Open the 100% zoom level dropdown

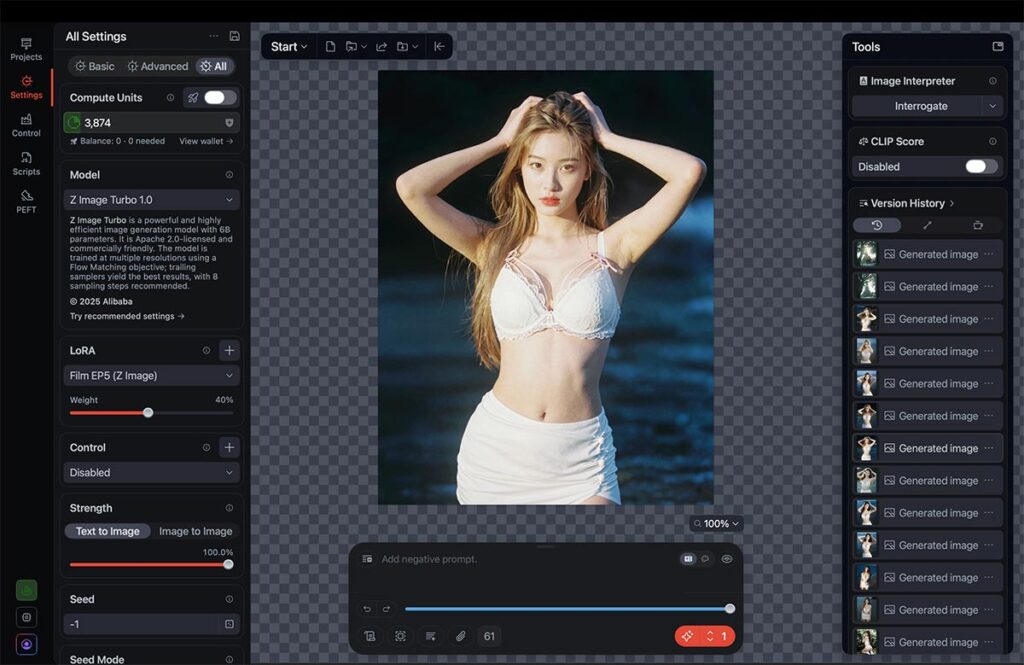[x=716, y=524]
